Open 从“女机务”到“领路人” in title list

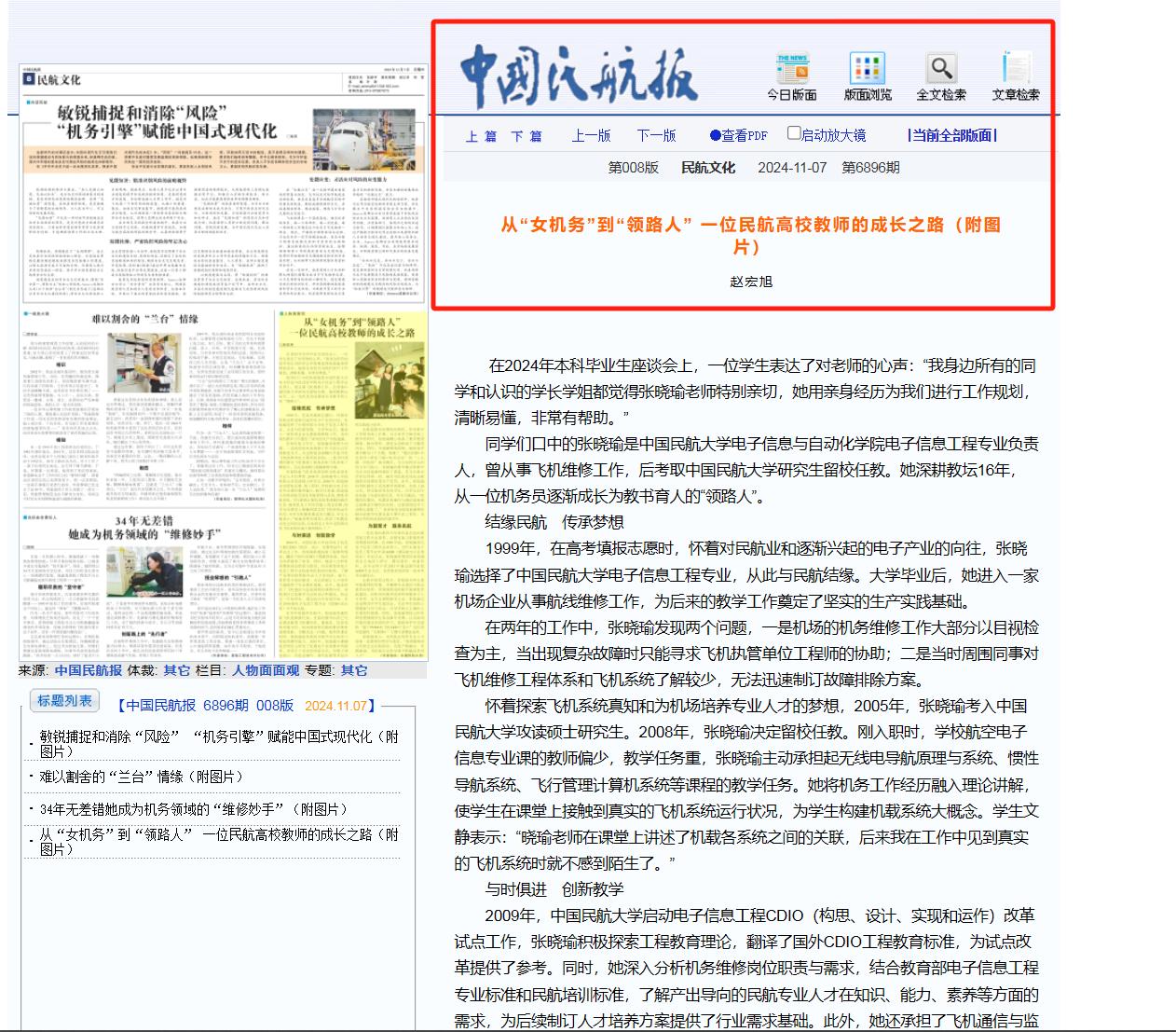(x=218, y=841)
